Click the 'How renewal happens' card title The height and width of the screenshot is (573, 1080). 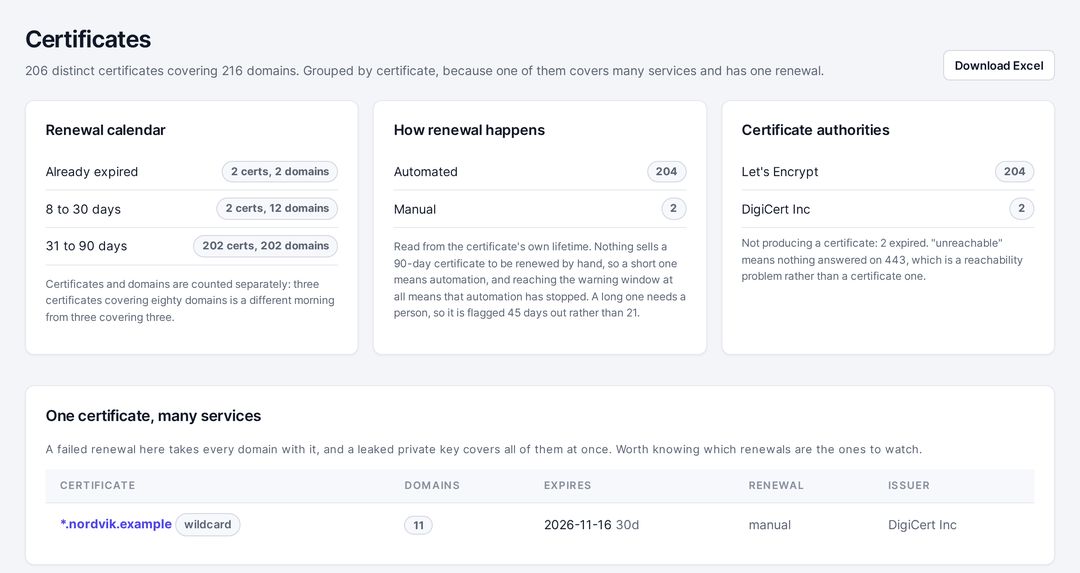(469, 129)
